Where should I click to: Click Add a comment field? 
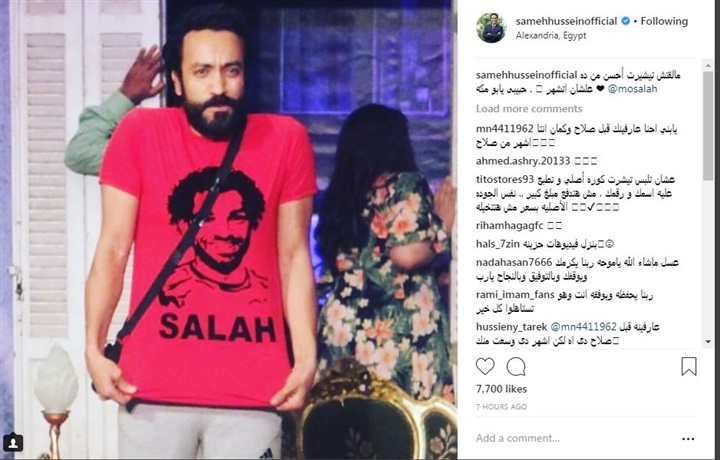pyautogui.click(x=576, y=438)
